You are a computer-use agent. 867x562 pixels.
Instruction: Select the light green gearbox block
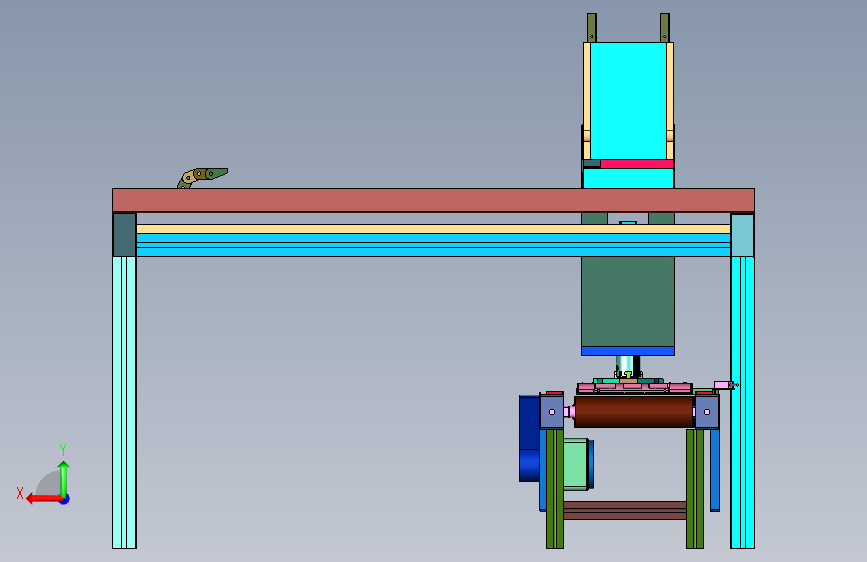tap(575, 464)
